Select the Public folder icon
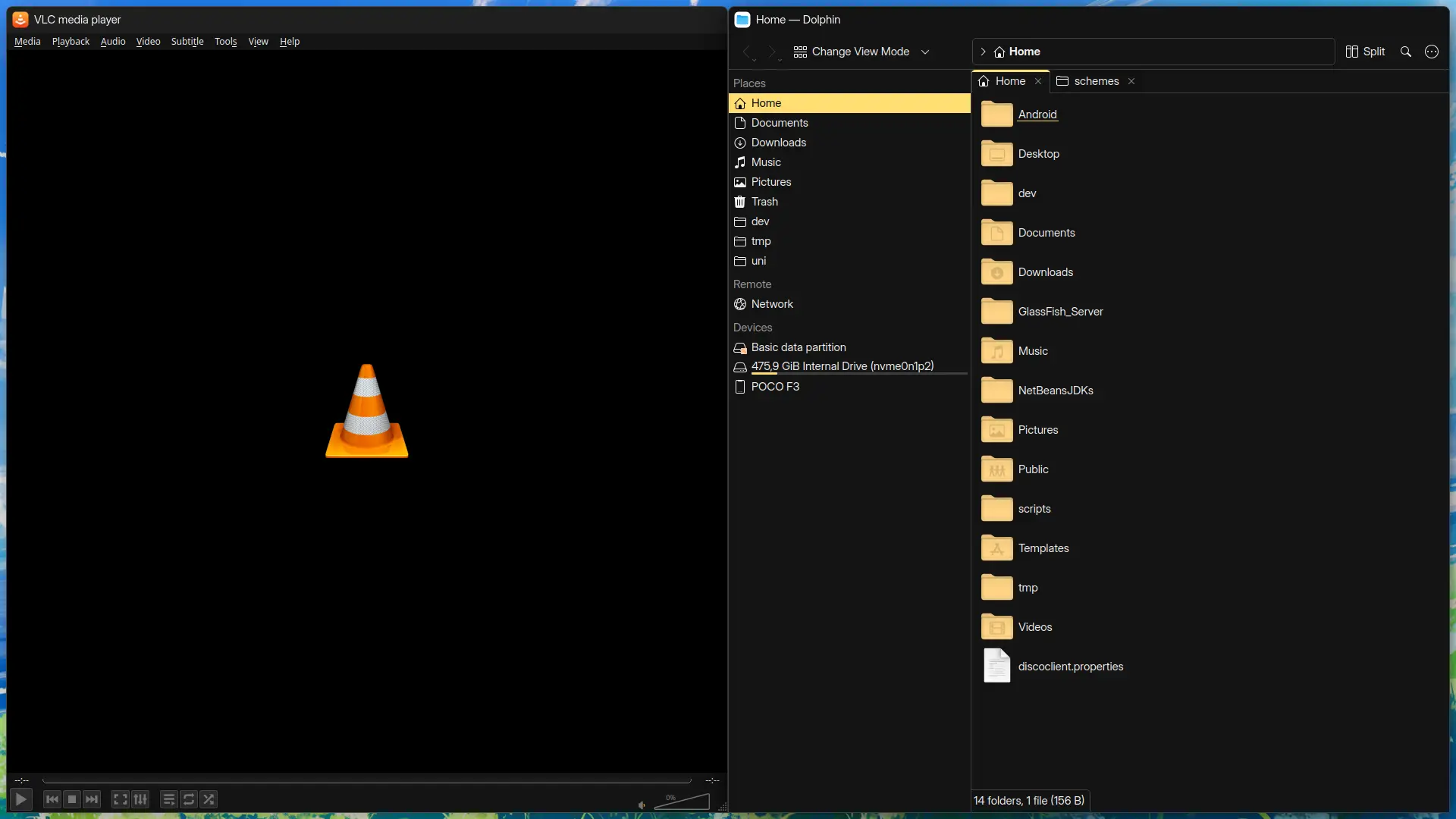Viewport: 1456px width, 819px height. 996,469
